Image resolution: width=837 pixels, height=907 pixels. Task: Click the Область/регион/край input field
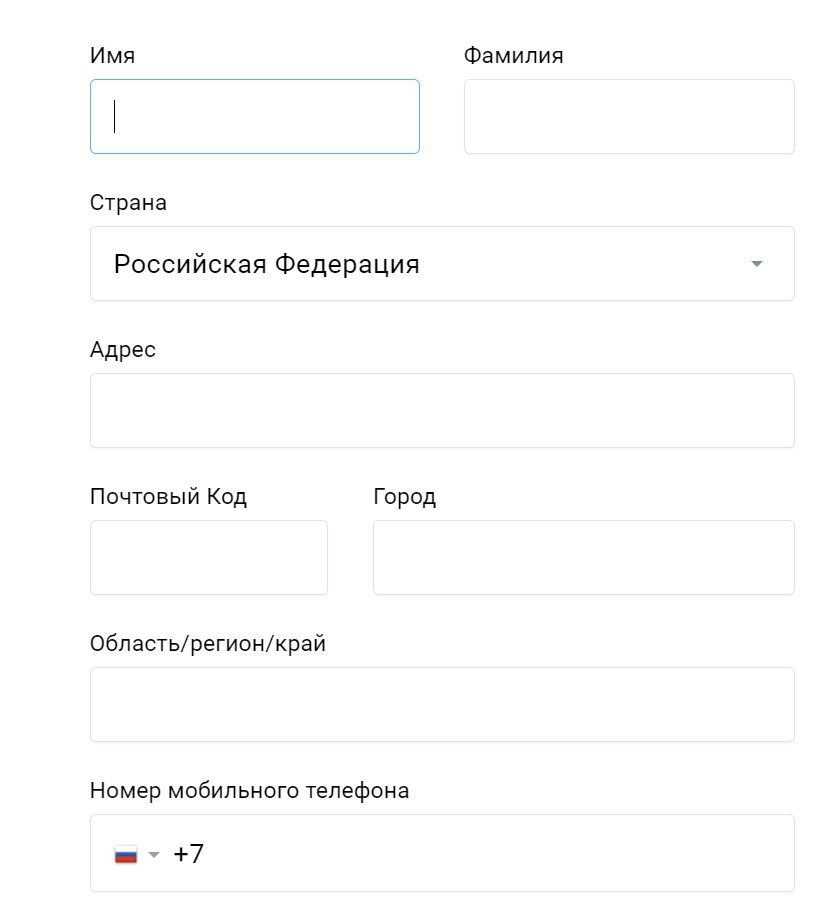442,705
